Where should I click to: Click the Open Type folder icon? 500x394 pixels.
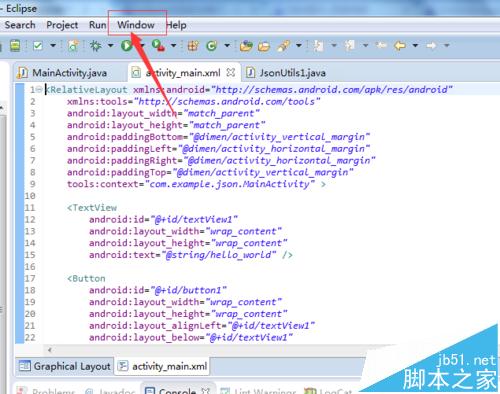(246, 45)
